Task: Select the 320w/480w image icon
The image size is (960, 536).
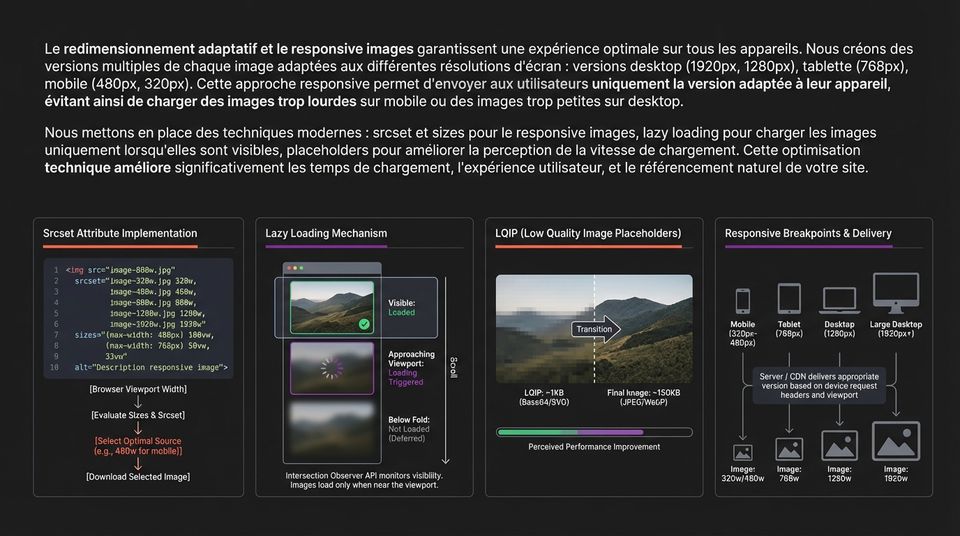Action: click(x=743, y=453)
